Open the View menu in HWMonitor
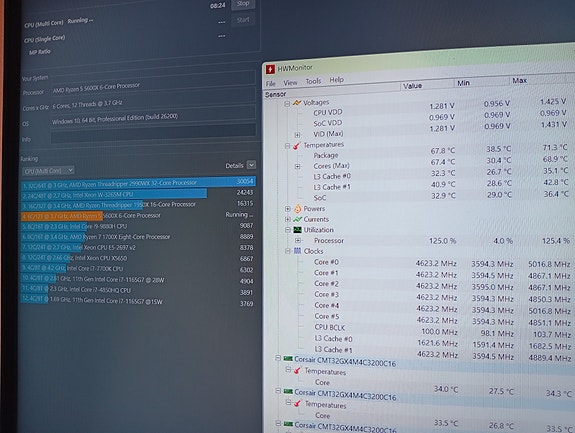575x433 pixels. 290,83
